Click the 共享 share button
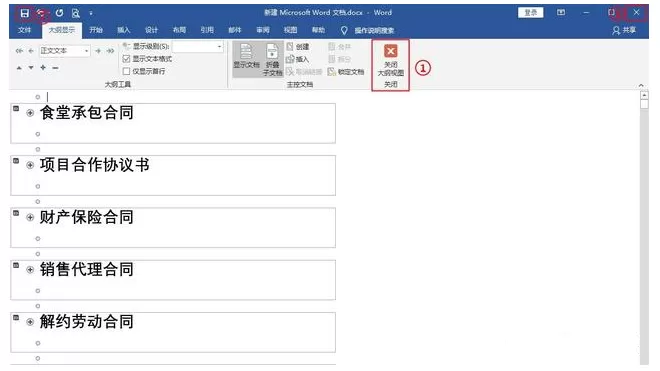 tap(624, 30)
